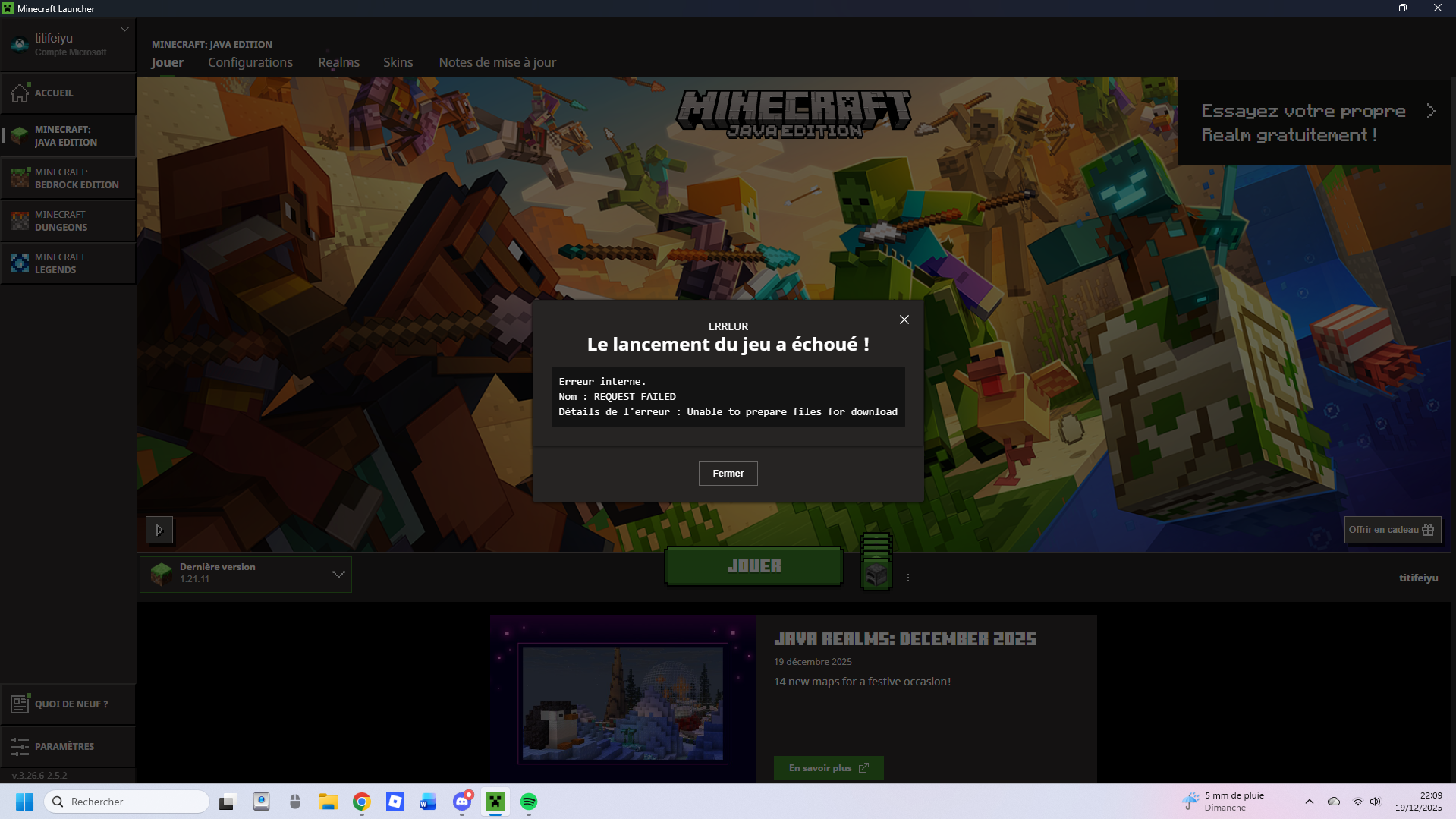
Task: Select Minecraft: Bedrock Edition in the sidebar
Action: pos(68,178)
